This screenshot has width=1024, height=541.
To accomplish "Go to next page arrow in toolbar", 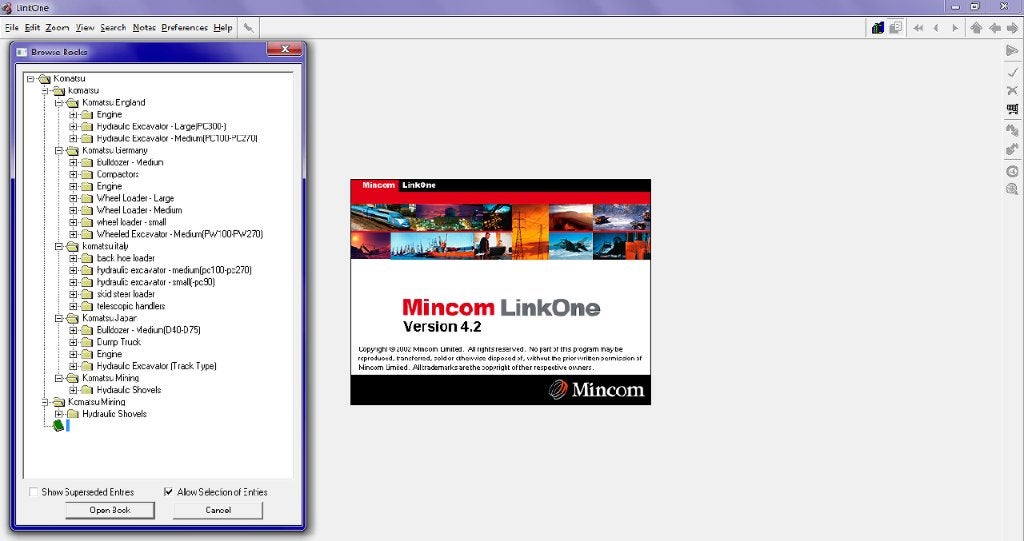I will click(x=955, y=28).
